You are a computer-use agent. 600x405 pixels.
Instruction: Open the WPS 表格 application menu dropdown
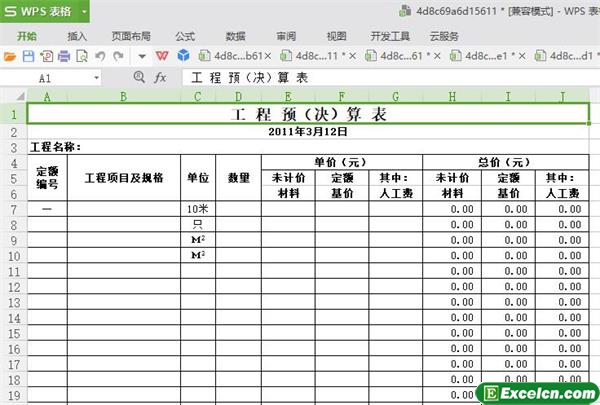(x=84, y=11)
